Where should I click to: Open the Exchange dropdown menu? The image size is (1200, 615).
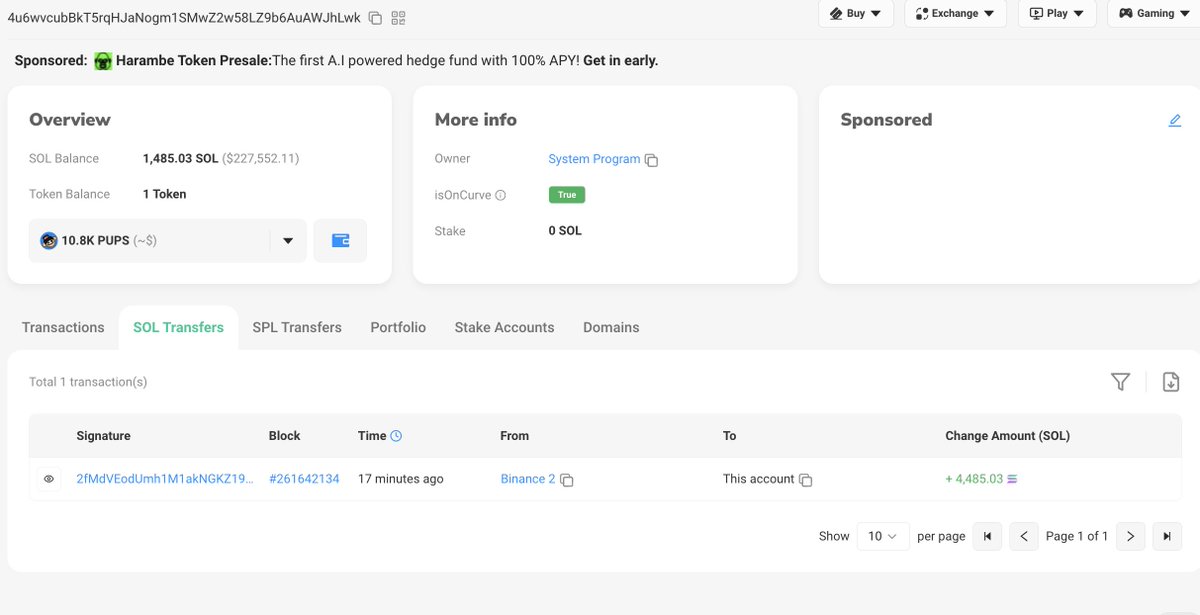point(955,14)
